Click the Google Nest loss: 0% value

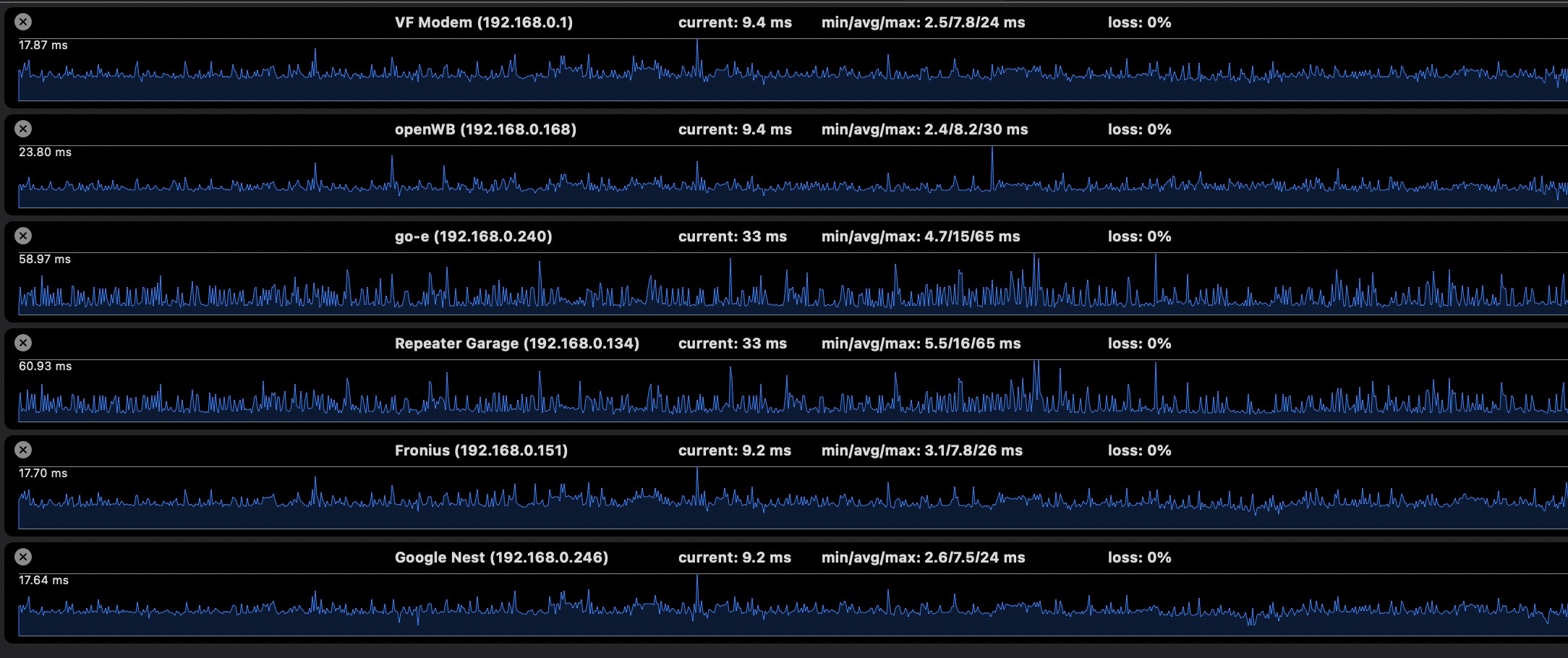click(1139, 557)
